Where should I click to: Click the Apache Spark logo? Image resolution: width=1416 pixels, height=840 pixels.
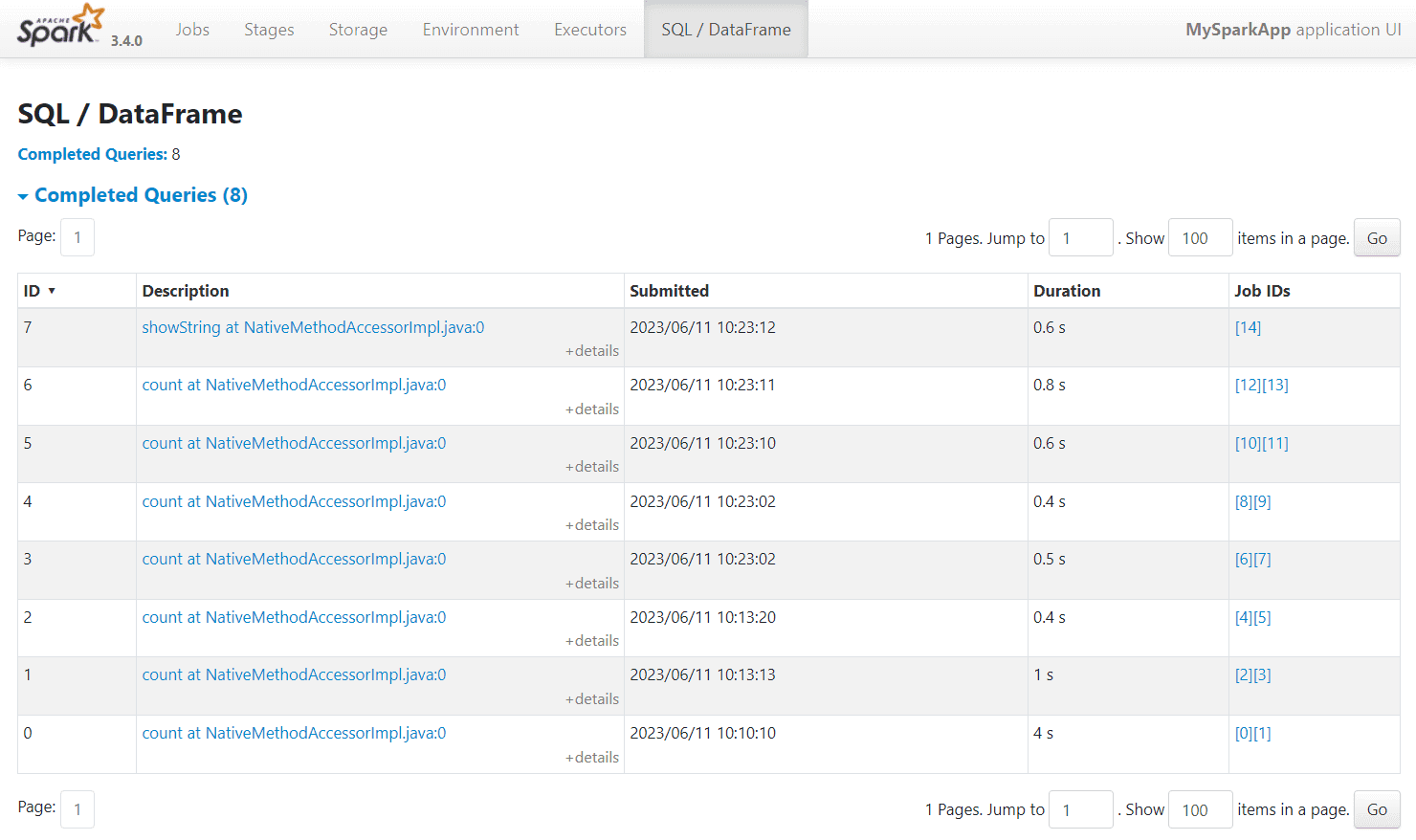point(59,26)
